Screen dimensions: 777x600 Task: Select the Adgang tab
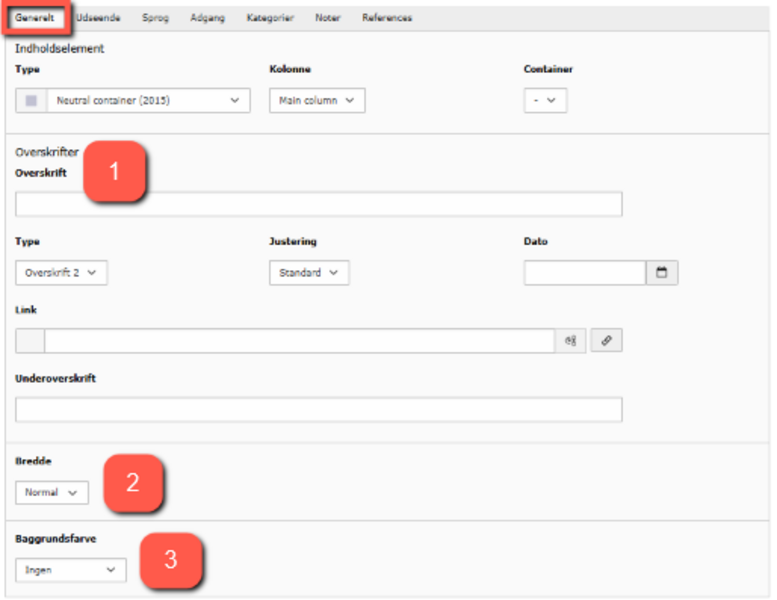[208, 18]
